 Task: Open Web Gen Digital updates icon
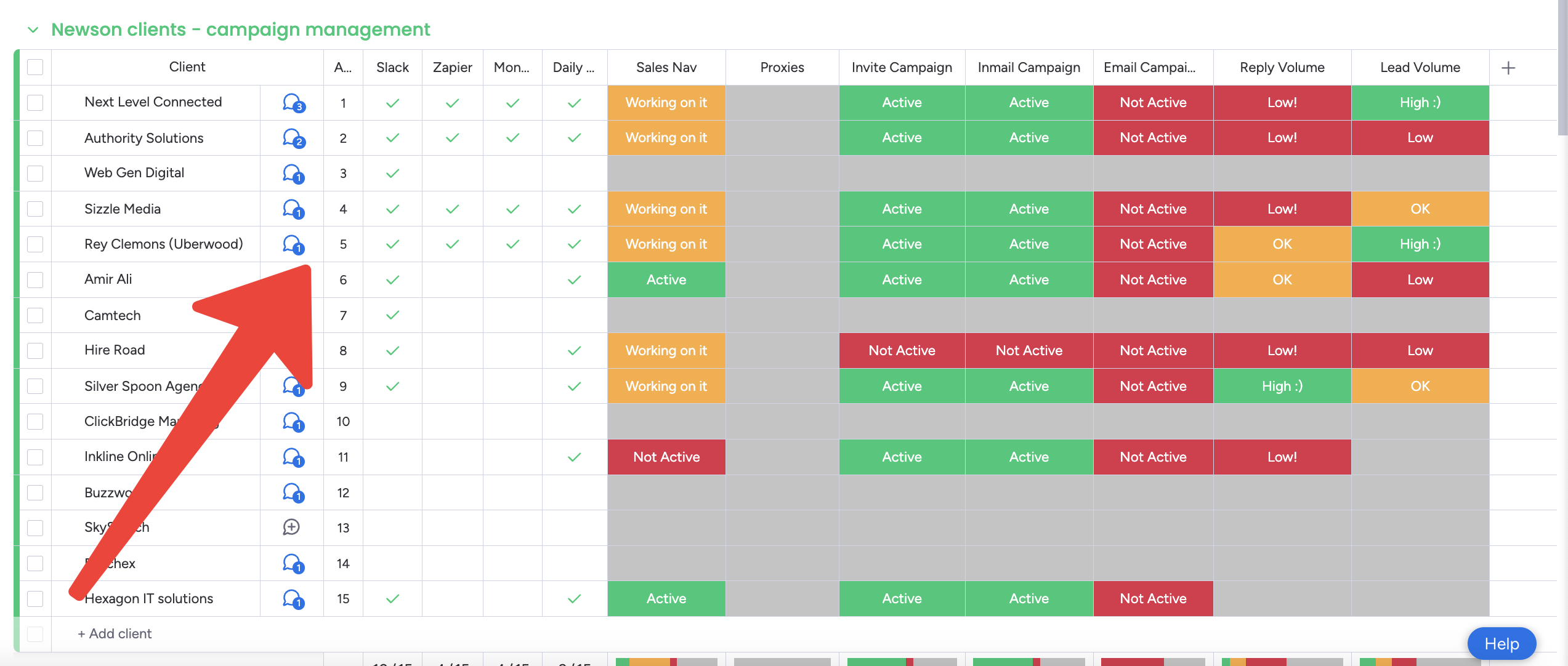[293, 174]
